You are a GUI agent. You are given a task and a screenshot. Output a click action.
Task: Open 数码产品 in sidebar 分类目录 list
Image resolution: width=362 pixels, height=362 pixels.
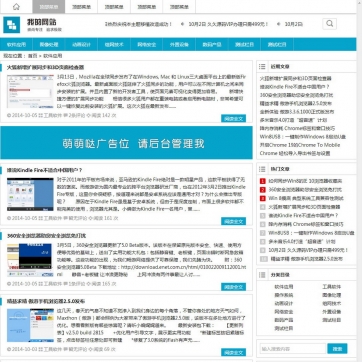coord(284,320)
